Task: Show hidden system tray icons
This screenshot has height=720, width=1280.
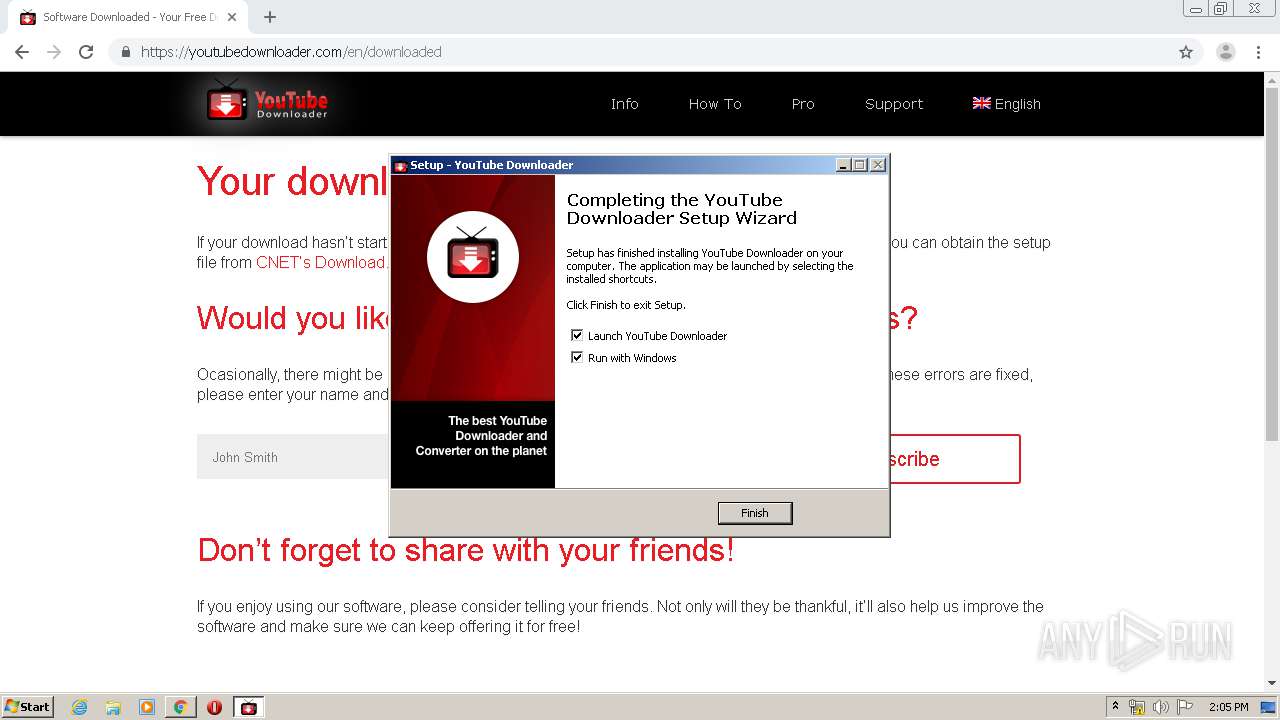Action: point(1115,707)
